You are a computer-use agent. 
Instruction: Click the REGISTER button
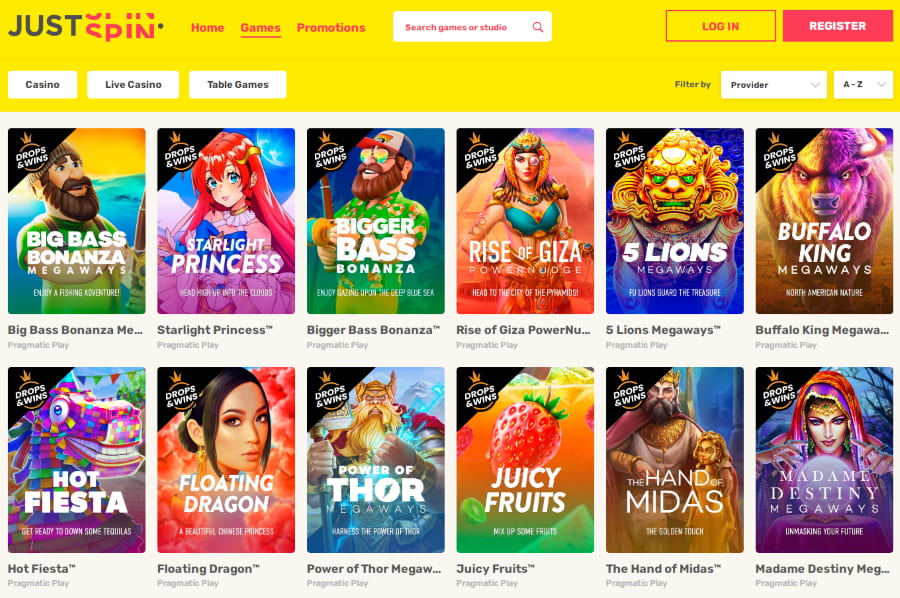pos(837,26)
